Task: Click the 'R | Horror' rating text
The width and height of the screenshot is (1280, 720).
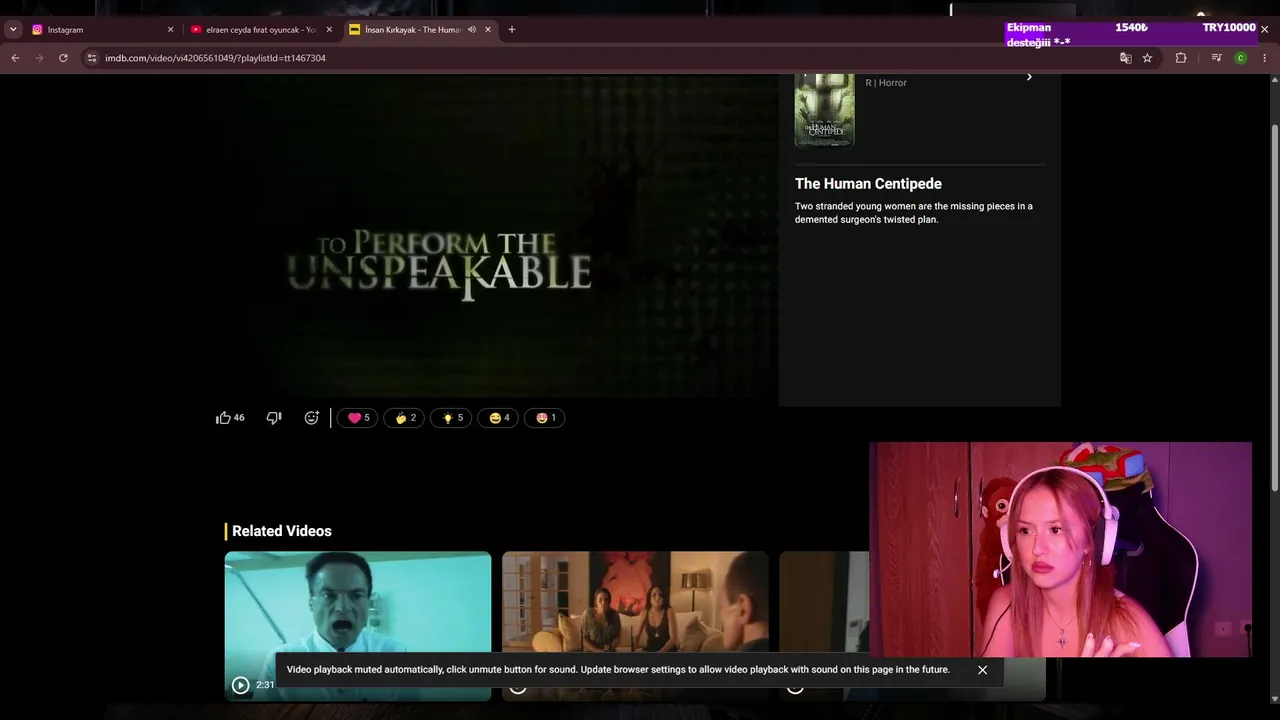Action: point(886,83)
